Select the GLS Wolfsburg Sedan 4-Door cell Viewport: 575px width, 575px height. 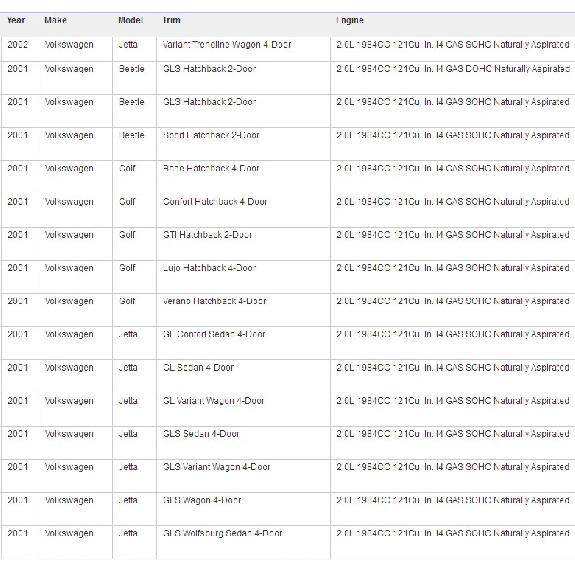223,533
